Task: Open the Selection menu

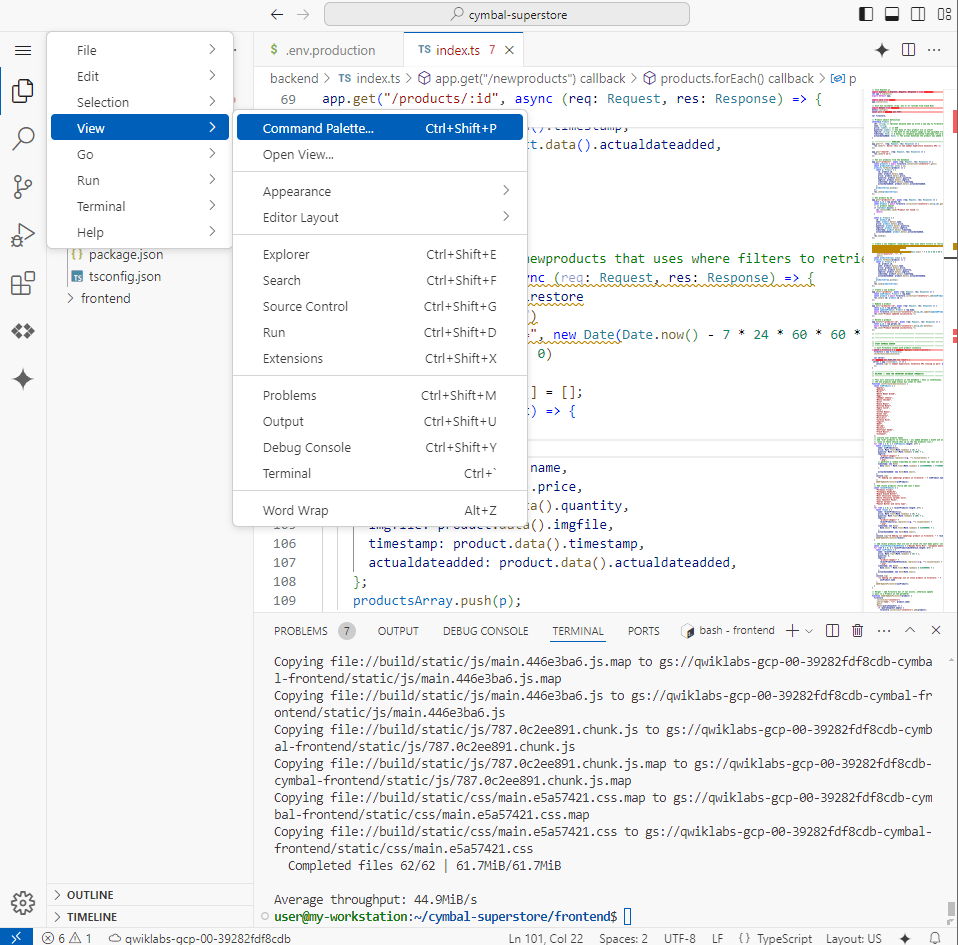Action: click(x=140, y=102)
